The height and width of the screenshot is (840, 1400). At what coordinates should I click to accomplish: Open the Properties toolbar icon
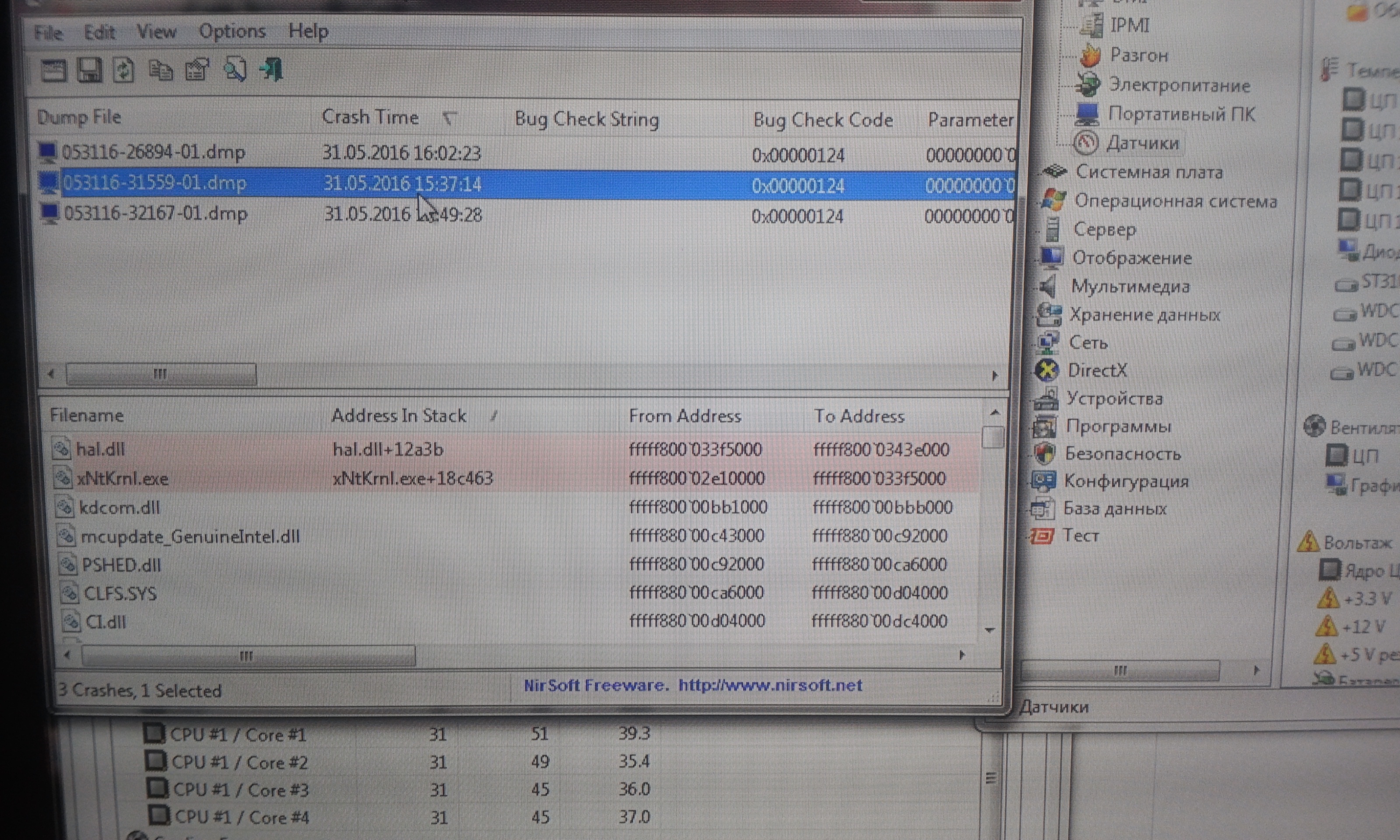[197, 71]
